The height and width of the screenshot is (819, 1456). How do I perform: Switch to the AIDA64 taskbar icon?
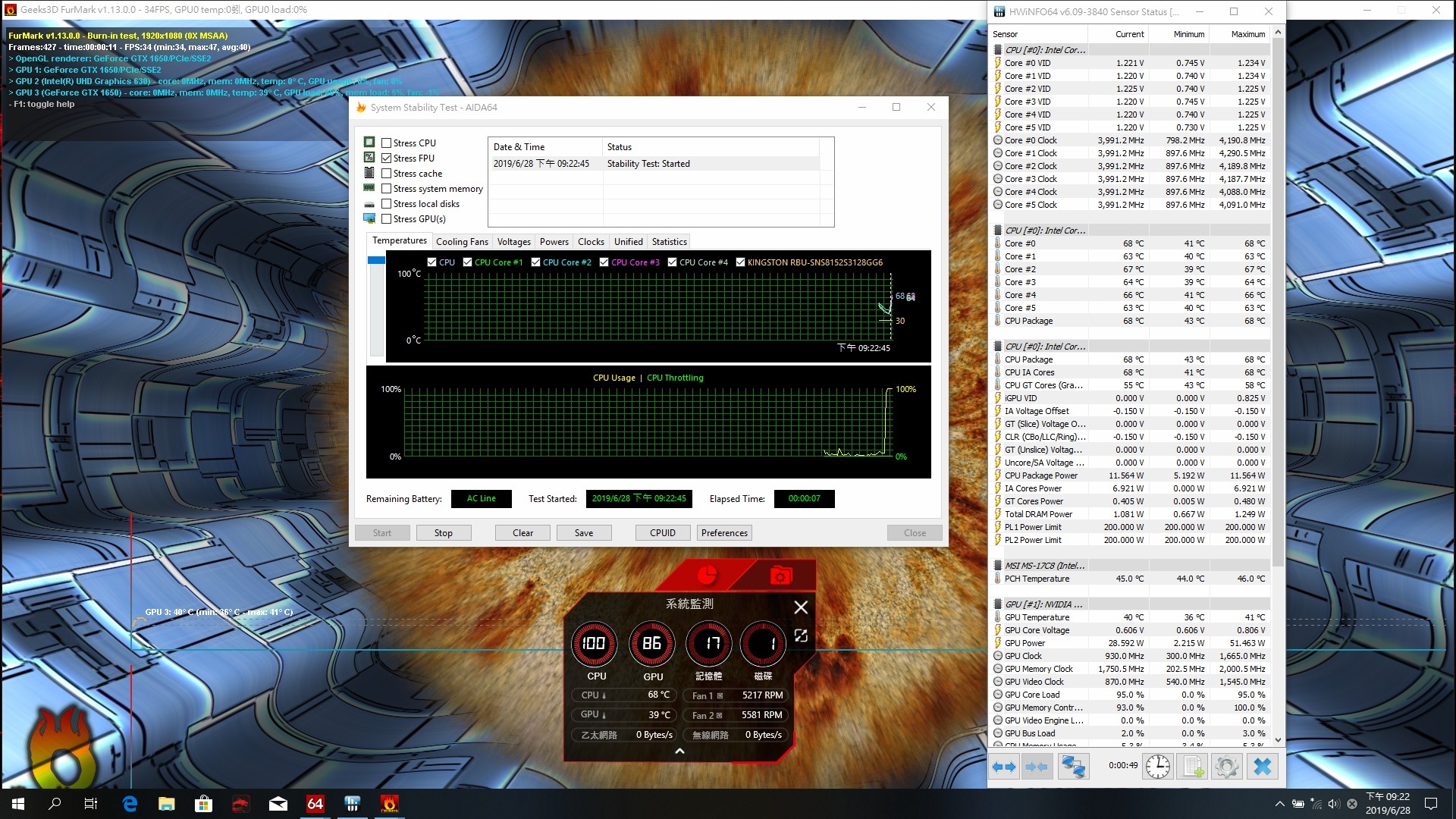[x=315, y=804]
